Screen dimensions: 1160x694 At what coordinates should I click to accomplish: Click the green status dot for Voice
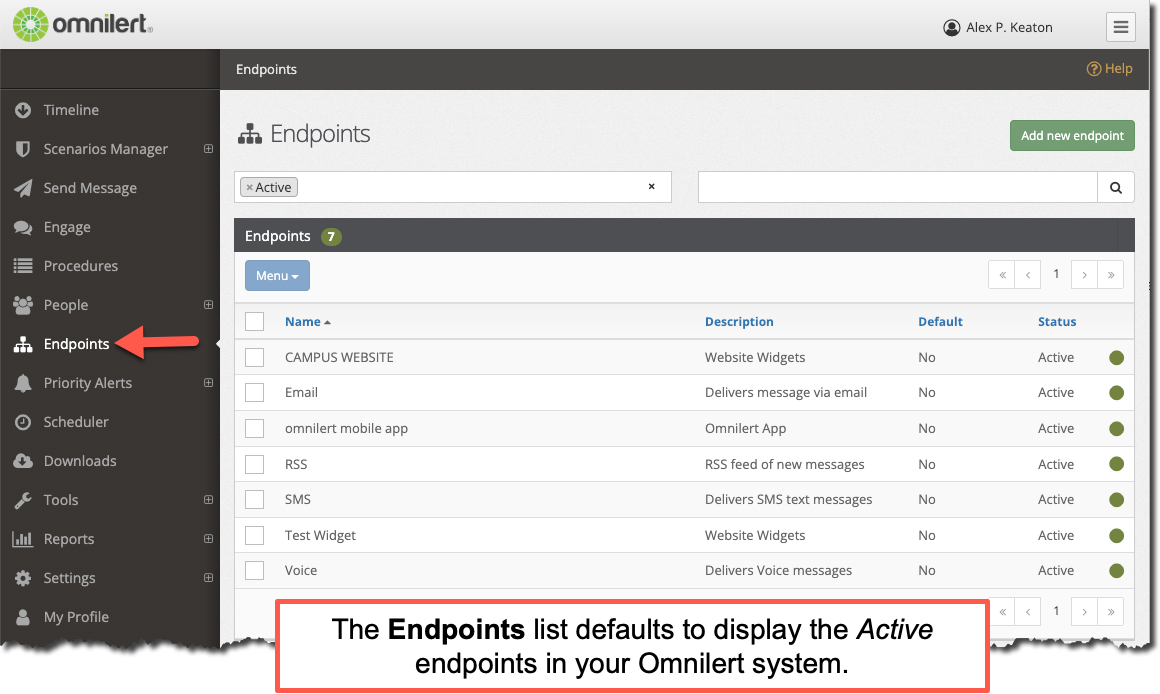(1116, 571)
